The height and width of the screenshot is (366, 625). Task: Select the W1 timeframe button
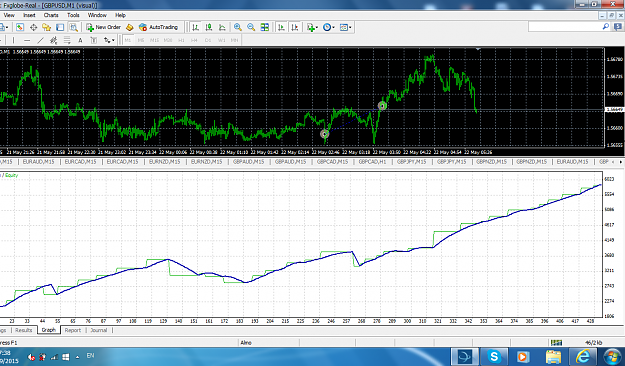pyautogui.click(x=222, y=40)
